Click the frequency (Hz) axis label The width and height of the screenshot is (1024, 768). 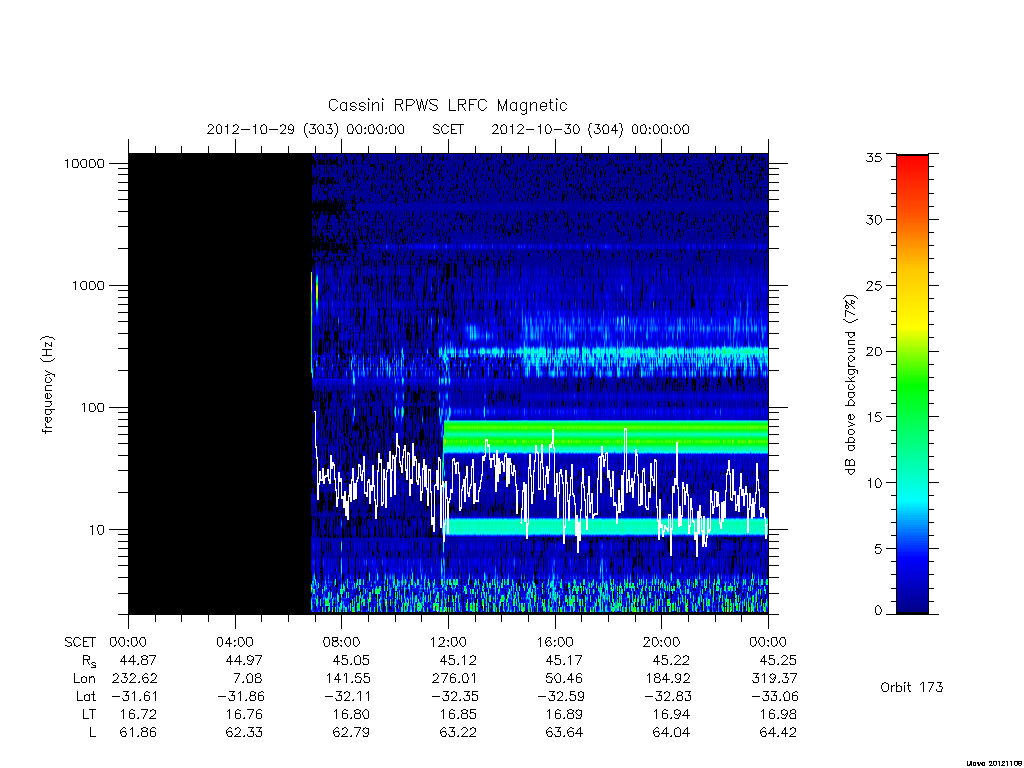[x=47, y=385]
